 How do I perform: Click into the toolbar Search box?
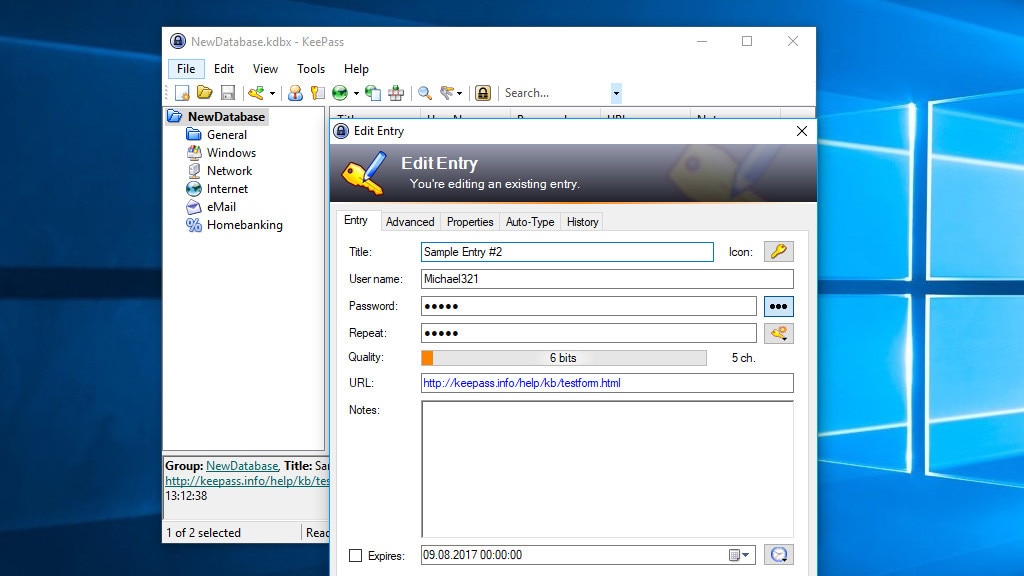click(x=556, y=93)
